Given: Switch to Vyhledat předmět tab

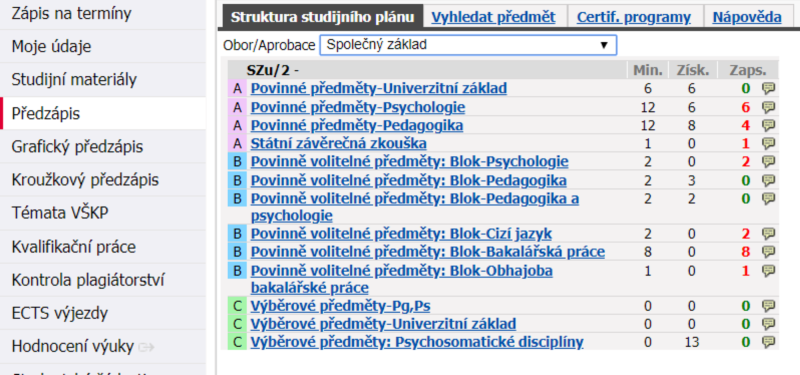Looking at the screenshot, I should tap(493, 17).
